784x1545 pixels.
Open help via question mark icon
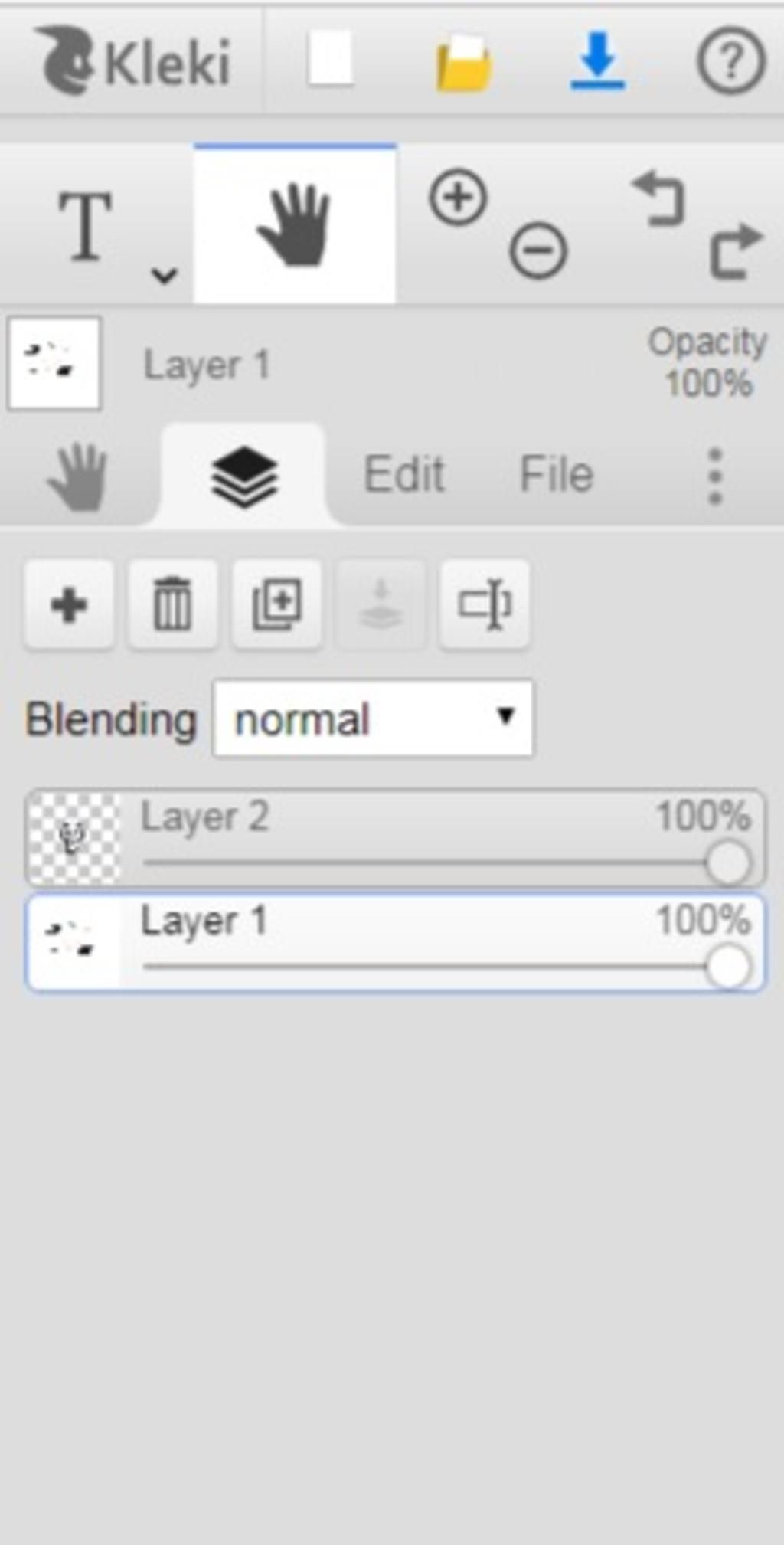[730, 61]
